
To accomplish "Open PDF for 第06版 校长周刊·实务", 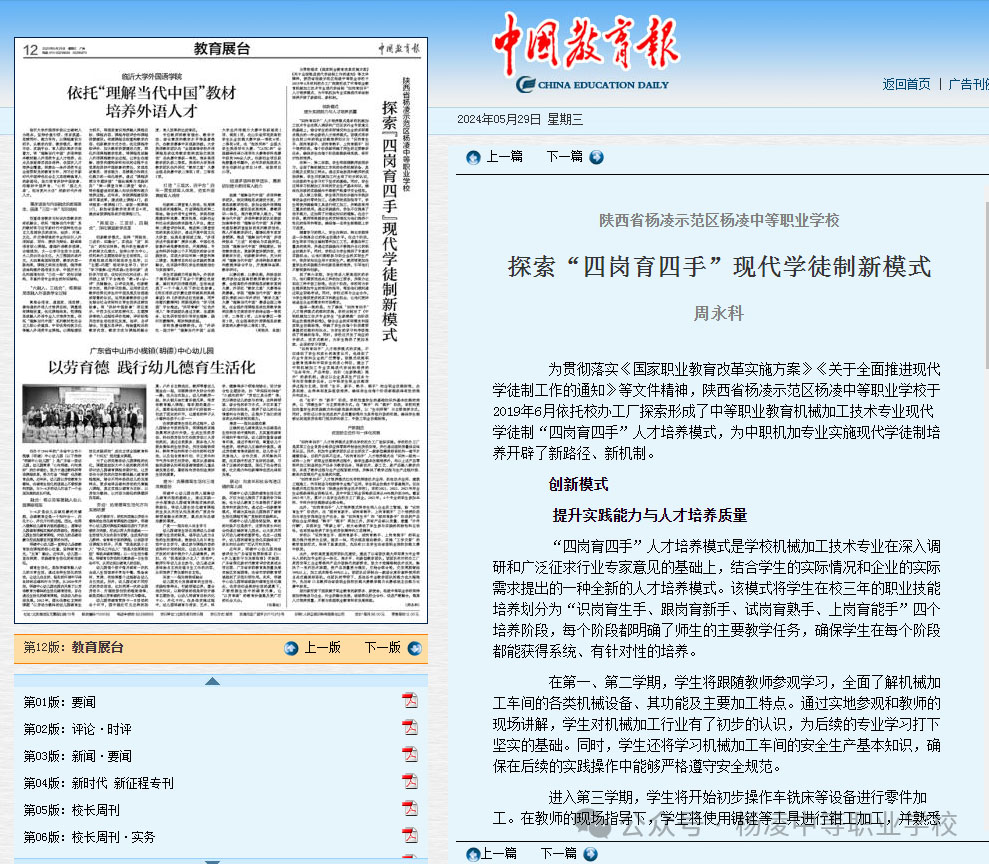I will point(409,836).
